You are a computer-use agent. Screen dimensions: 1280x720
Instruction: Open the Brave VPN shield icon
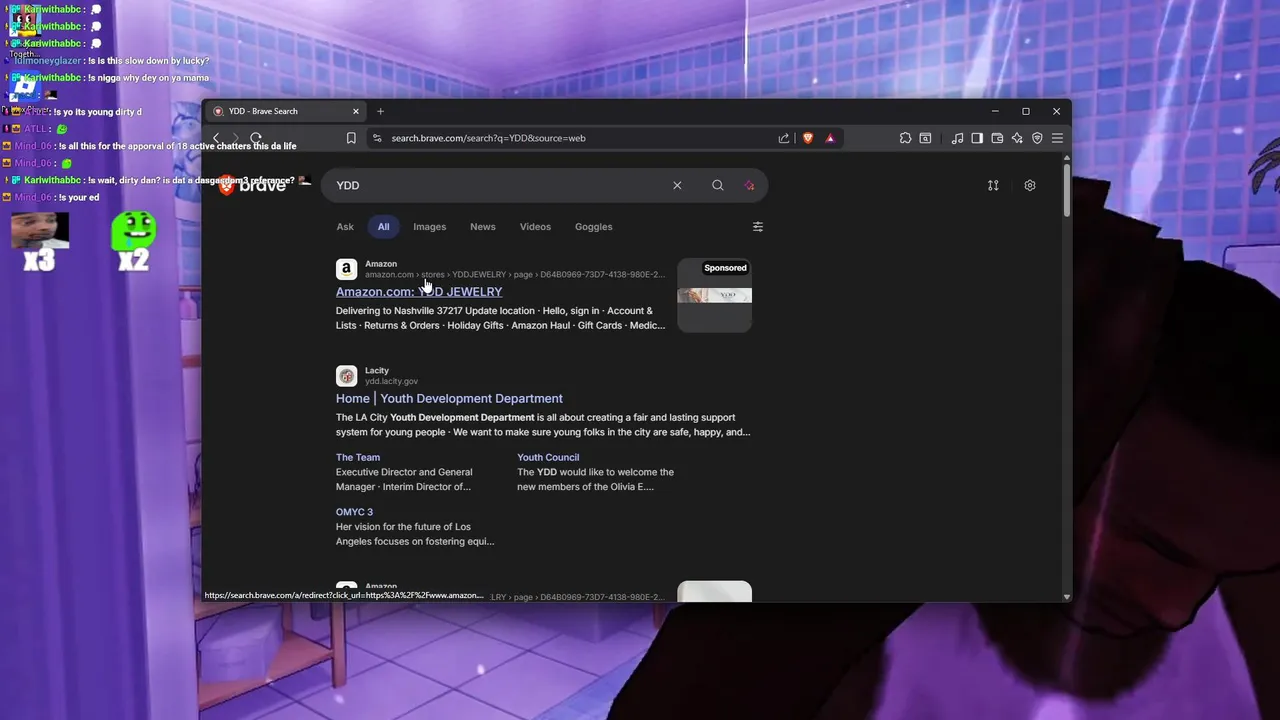(x=1037, y=138)
